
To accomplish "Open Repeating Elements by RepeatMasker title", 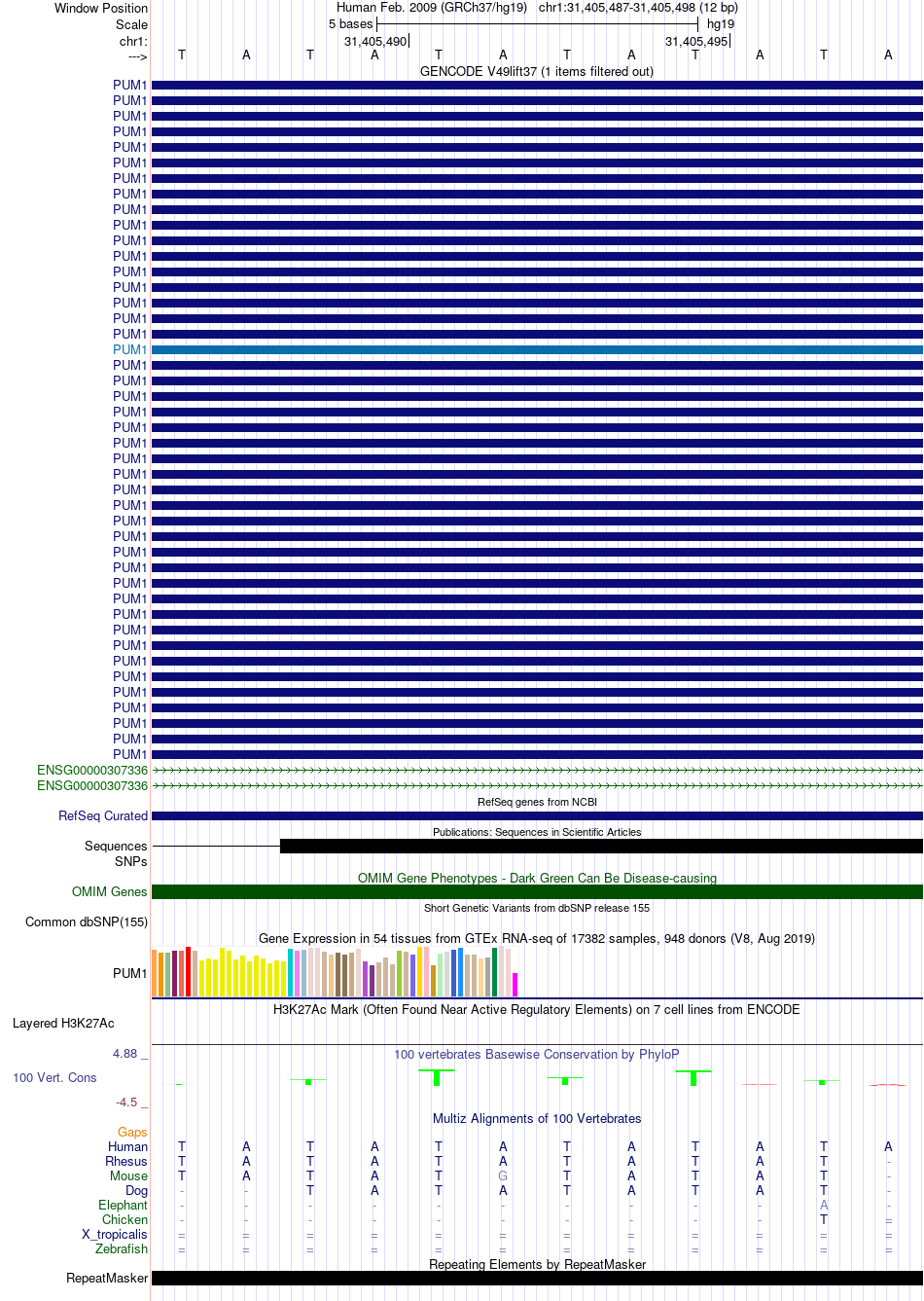I will click(537, 1264).
